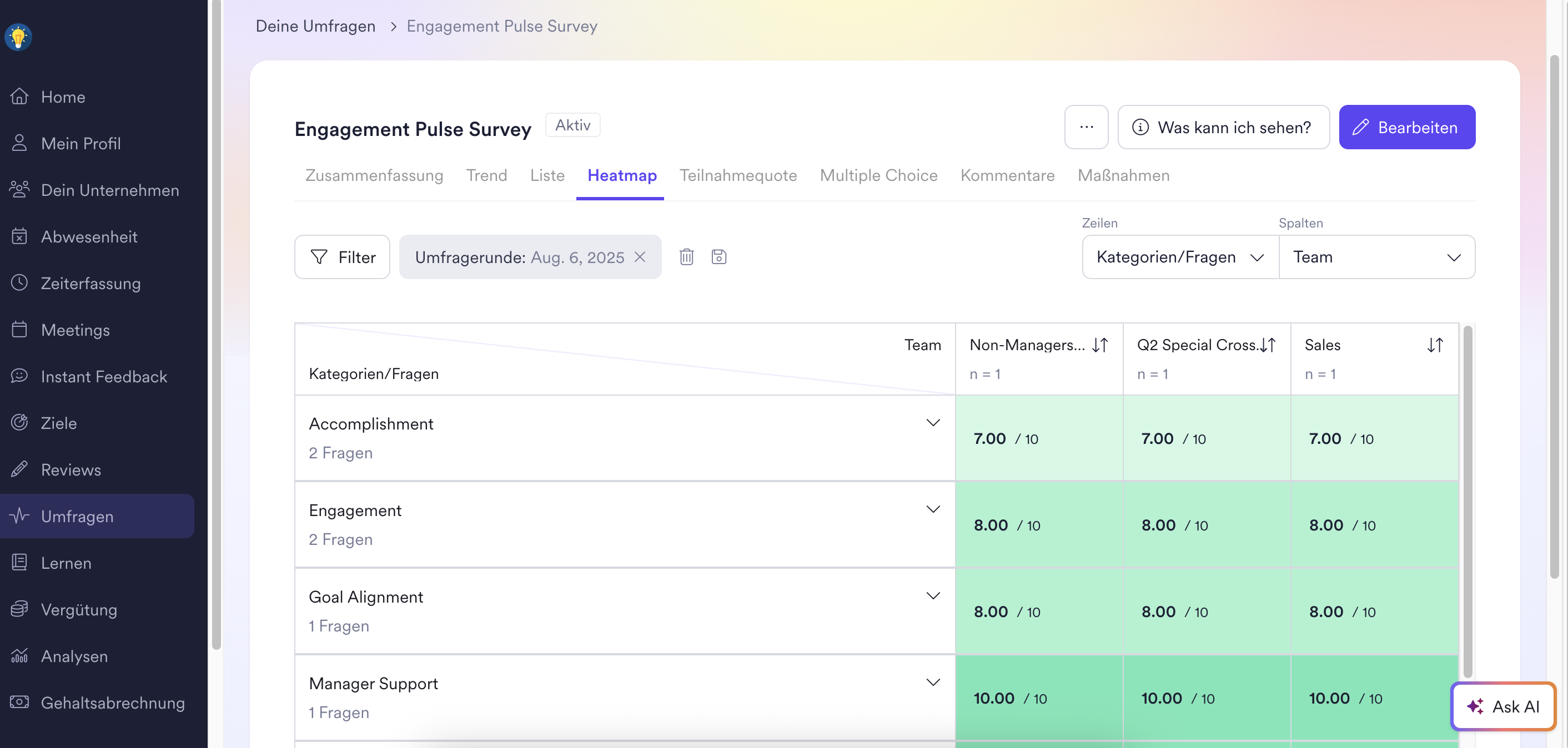This screenshot has width=1568, height=748.
Task: Open Instant Feedback from sidebar
Action: (103, 376)
